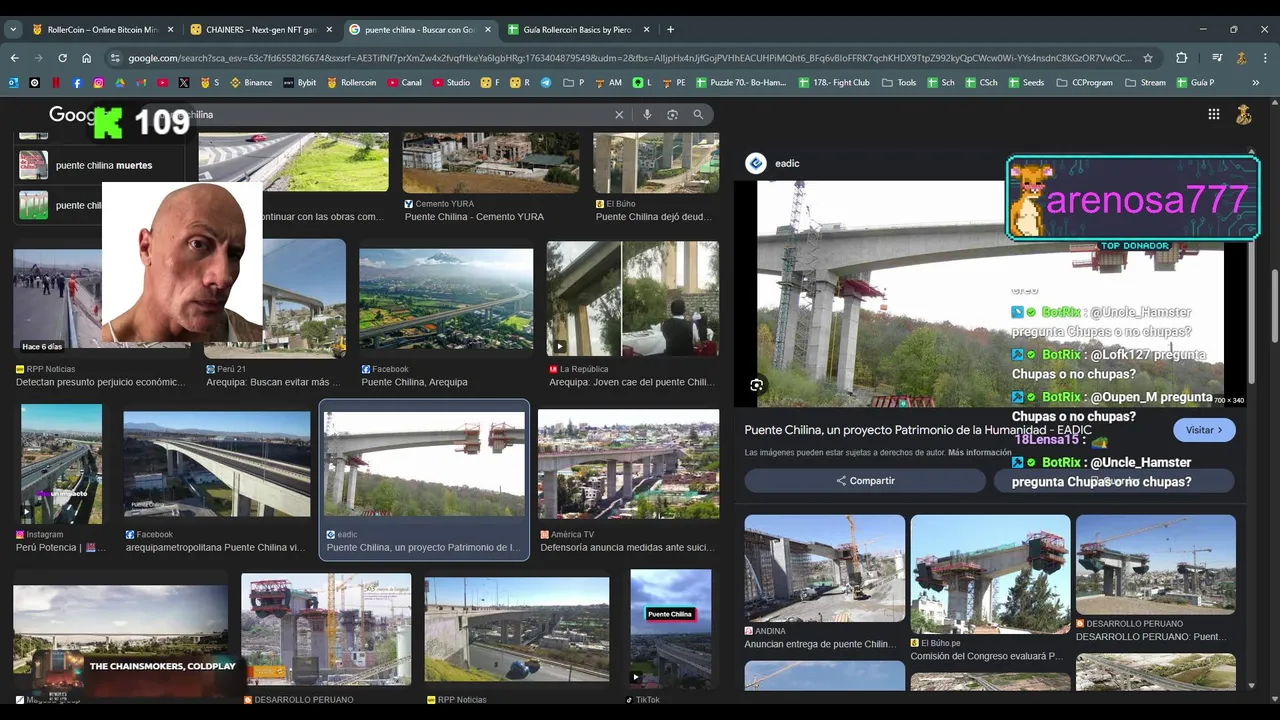Open the Chrome profile avatar in toolbar
1280x720 pixels.
(1241, 58)
